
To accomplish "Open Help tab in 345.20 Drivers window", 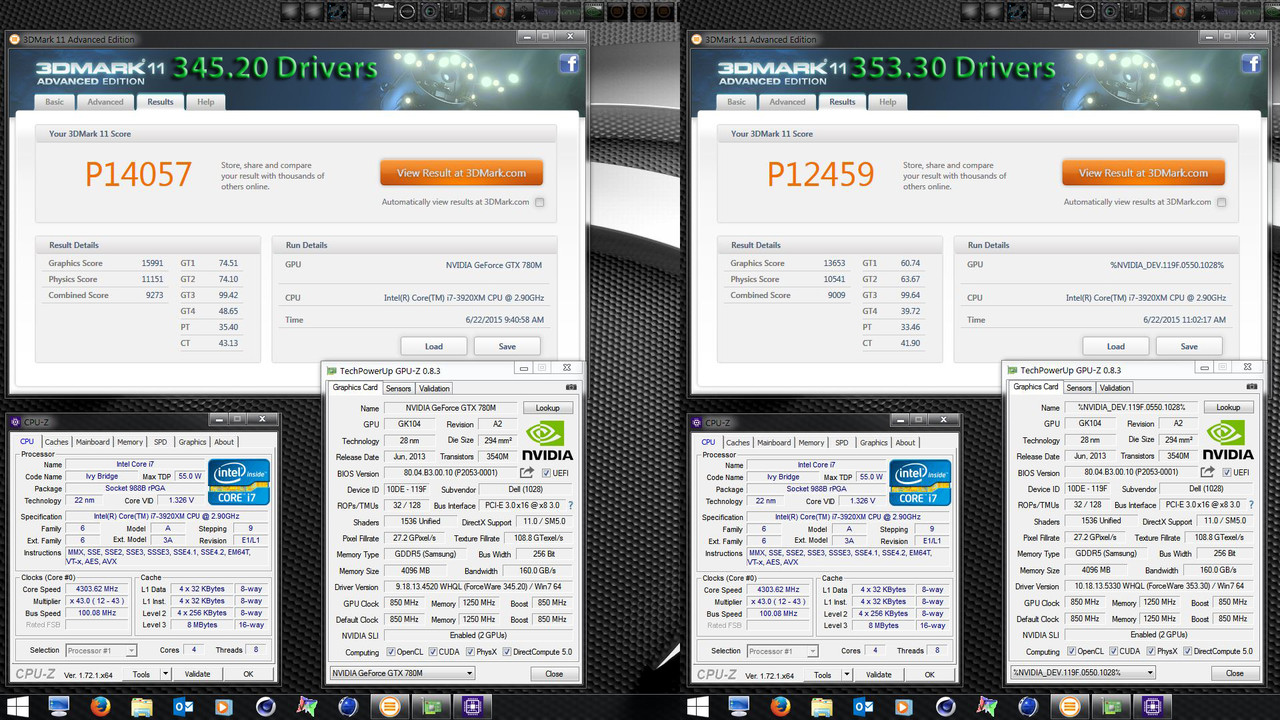I will [205, 102].
